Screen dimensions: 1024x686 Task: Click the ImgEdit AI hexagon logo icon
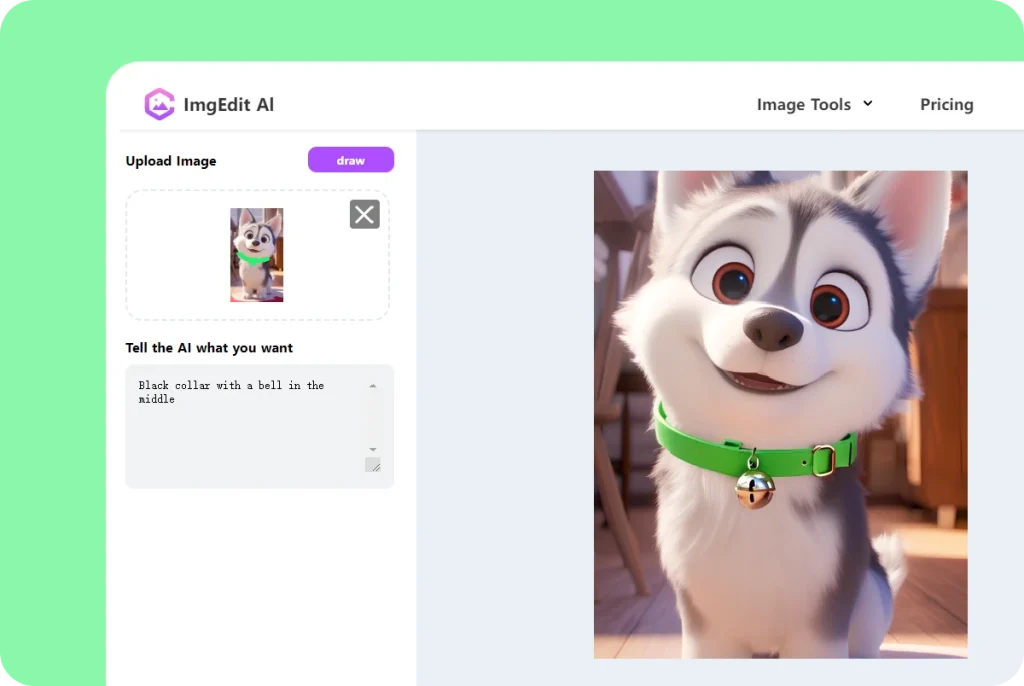(x=159, y=104)
